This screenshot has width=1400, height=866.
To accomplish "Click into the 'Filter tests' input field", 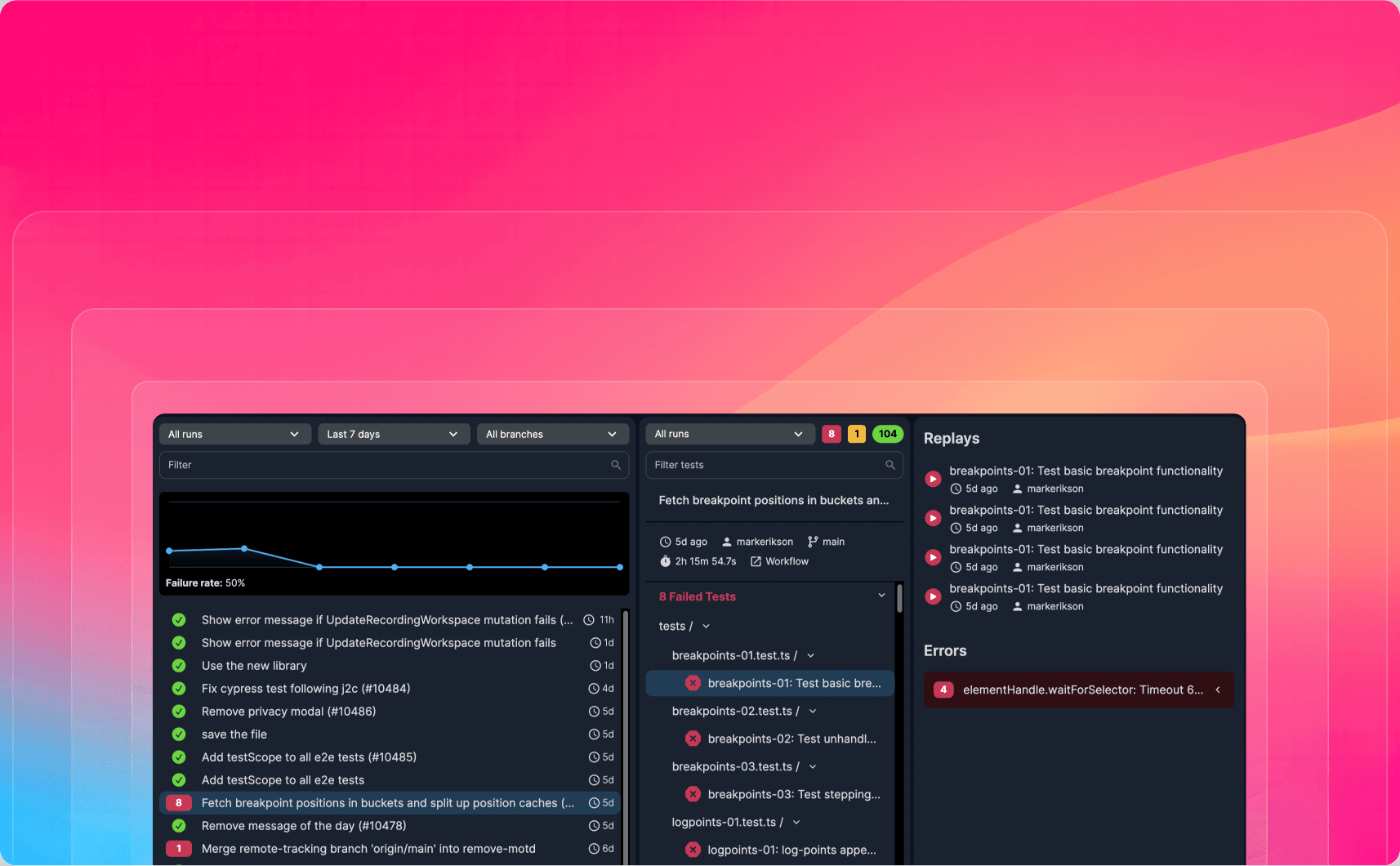I will 764,465.
